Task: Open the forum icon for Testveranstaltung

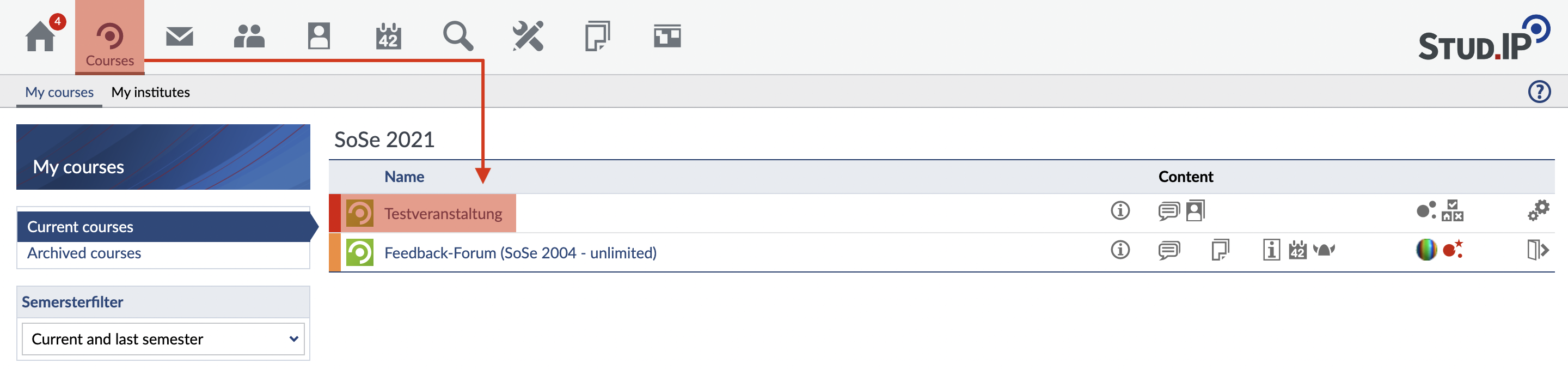Action: (x=1168, y=211)
